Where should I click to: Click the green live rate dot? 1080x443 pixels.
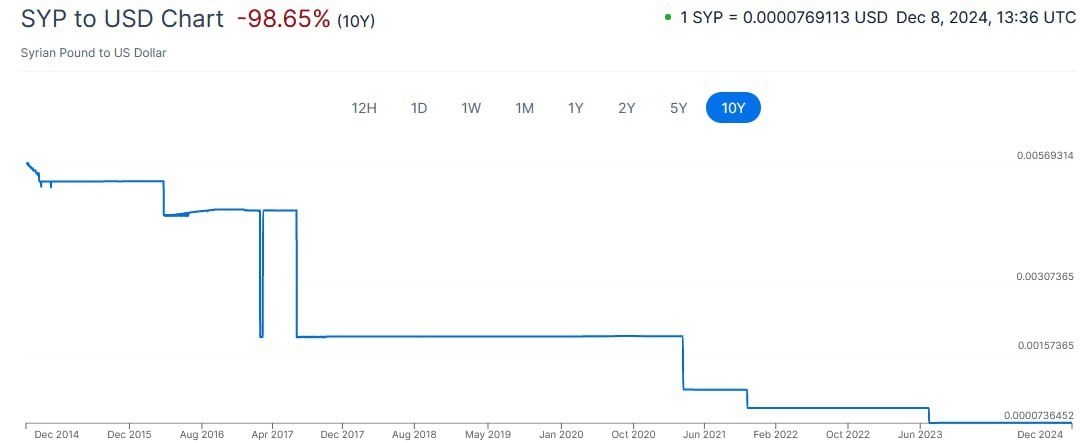667,18
